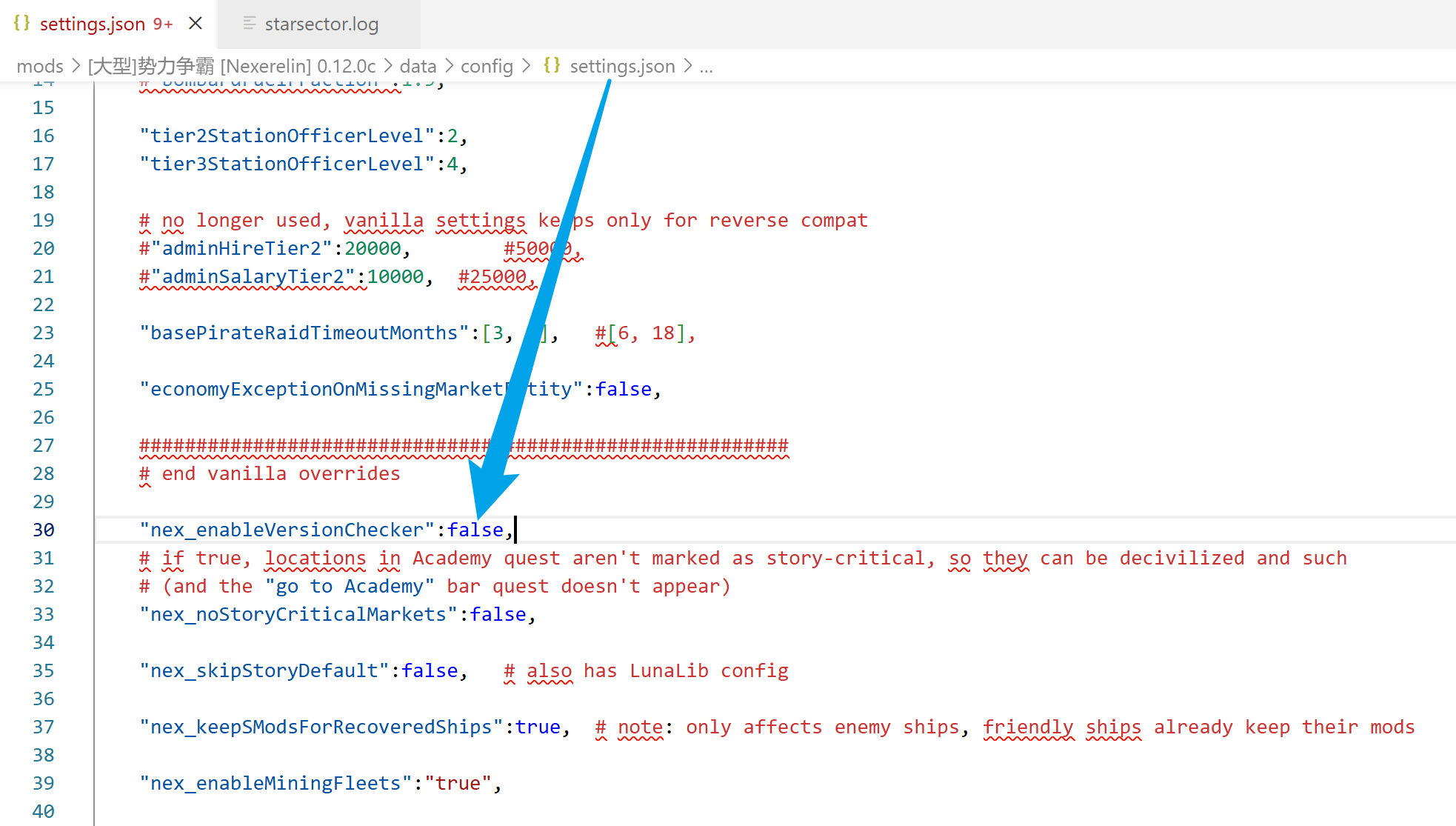Click the starsector.log file icon
Image resolution: width=1456 pixels, height=826 pixels.
tap(250, 24)
